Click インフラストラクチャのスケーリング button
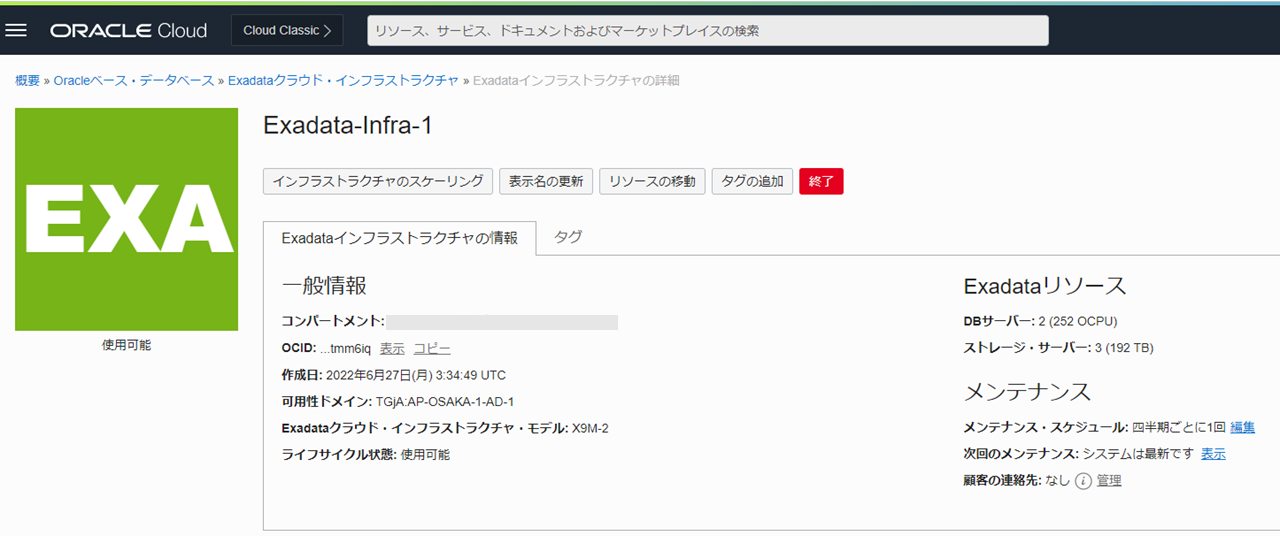Image resolution: width=1280 pixels, height=536 pixels. (x=378, y=181)
